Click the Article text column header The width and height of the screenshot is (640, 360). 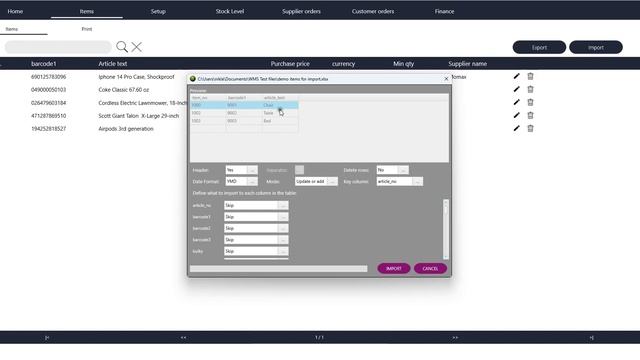click(x=113, y=64)
